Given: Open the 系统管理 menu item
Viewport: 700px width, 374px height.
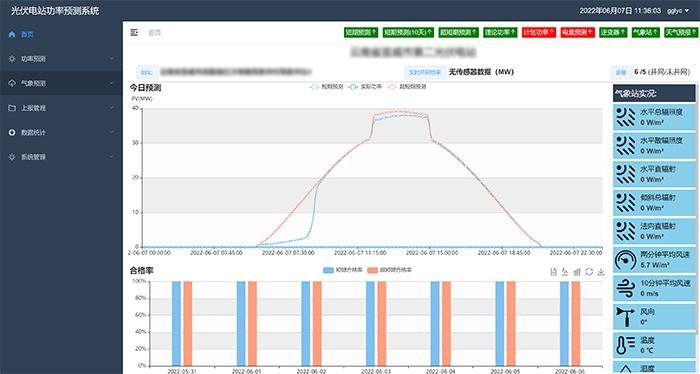Looking at the screenshot, I should pos(61,157).
